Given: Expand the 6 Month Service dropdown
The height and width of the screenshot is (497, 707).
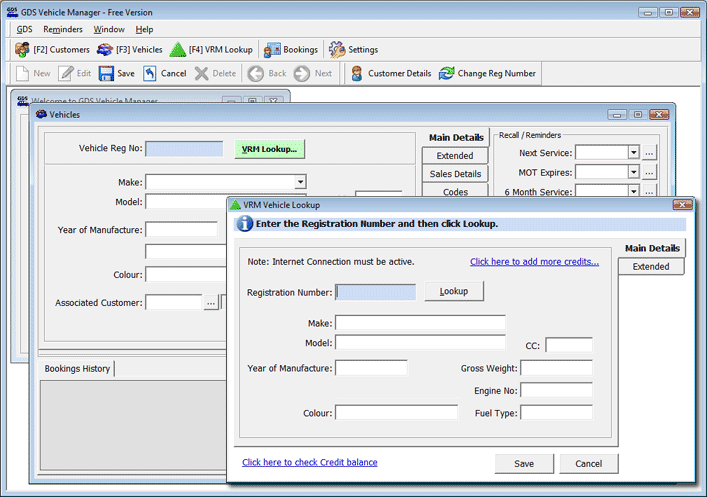Looking at the screenshot, I should pos(634,191).
